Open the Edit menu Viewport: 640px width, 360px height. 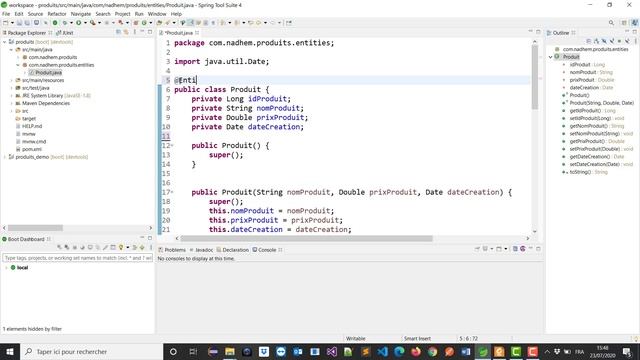[x=19, y=14]
